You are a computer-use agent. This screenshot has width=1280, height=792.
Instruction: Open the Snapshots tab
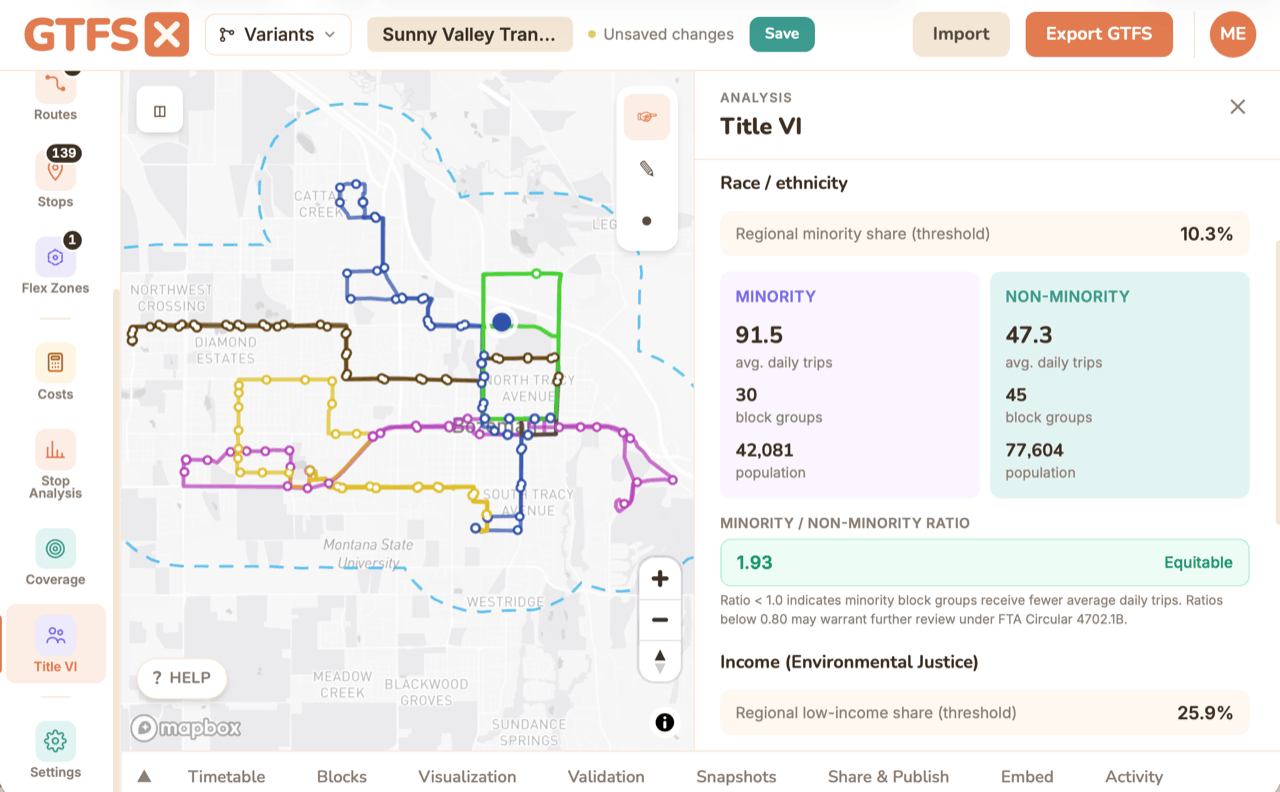736,776
